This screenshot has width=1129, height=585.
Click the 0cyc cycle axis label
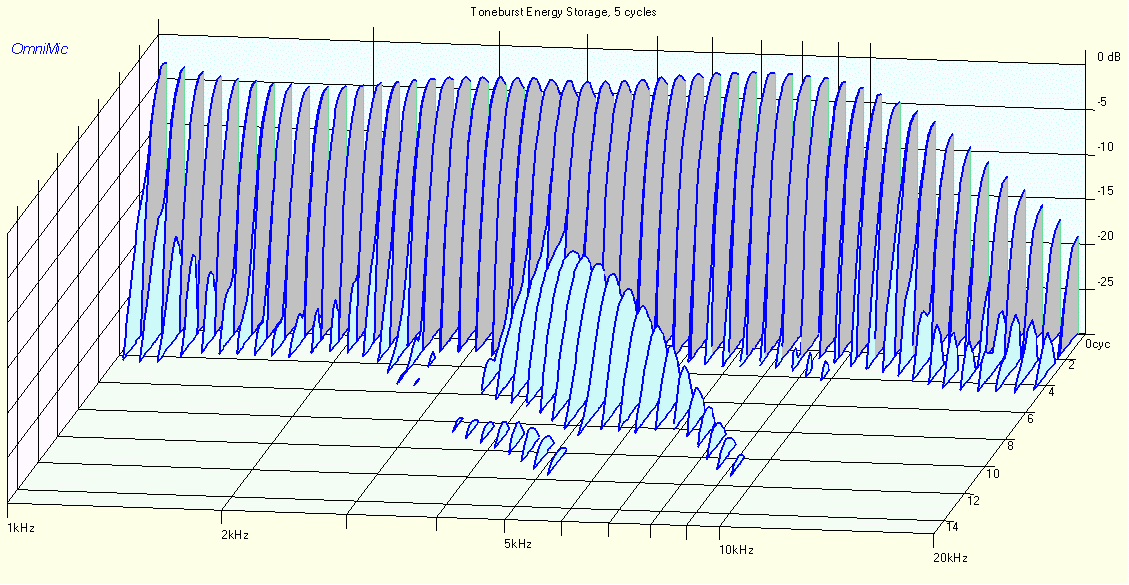(1098, 344)
